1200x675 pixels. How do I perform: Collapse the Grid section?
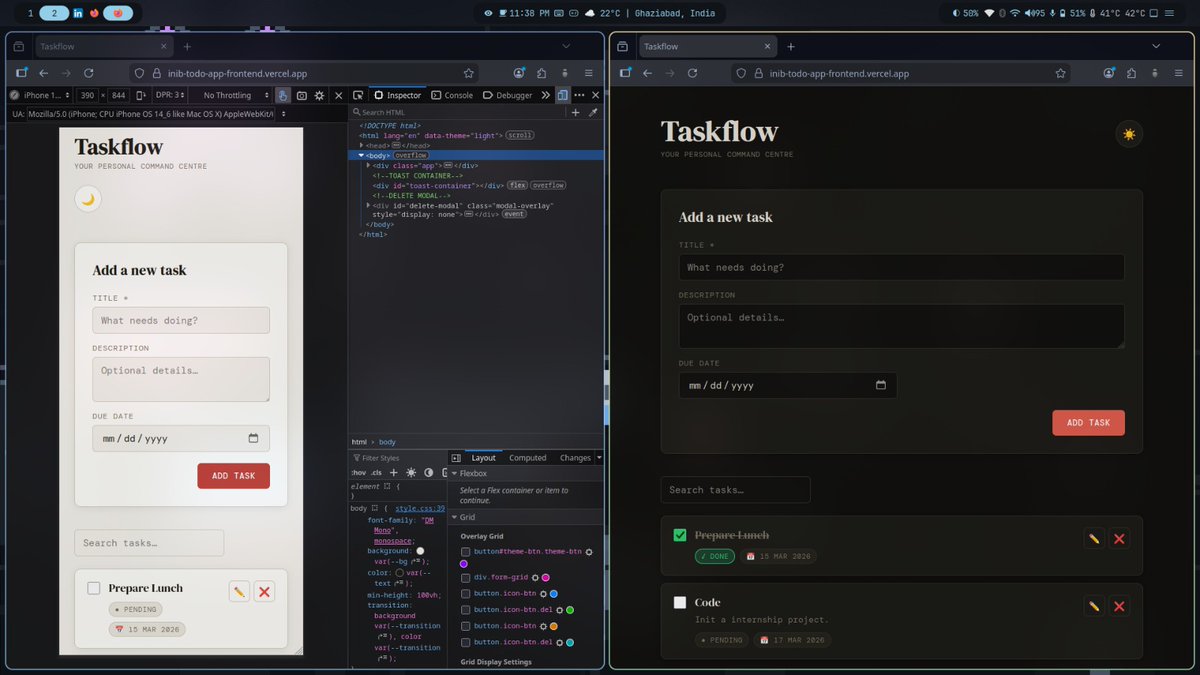pos(454,517)
